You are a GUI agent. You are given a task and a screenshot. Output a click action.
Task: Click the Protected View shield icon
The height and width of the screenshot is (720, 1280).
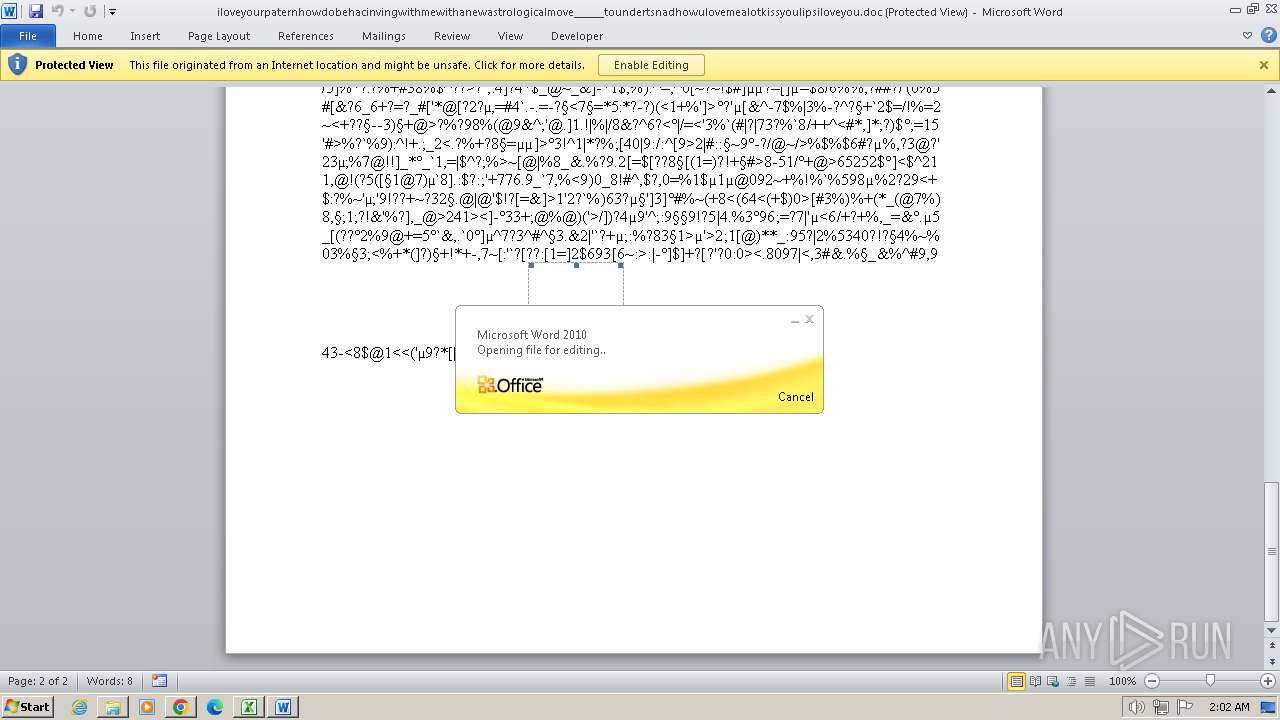coord(17,65)
